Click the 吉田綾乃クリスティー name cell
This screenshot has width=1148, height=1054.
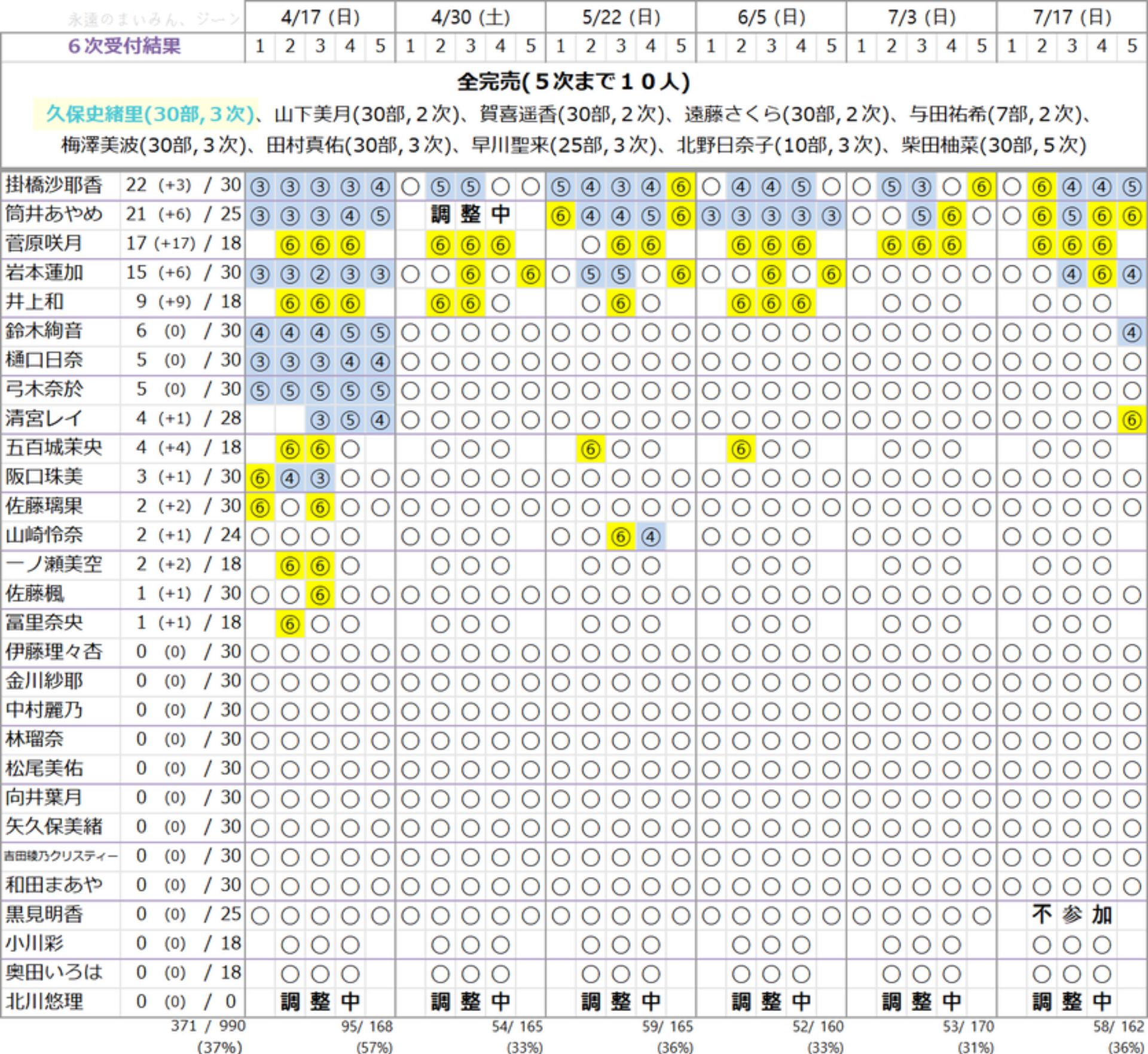point(60,856)
